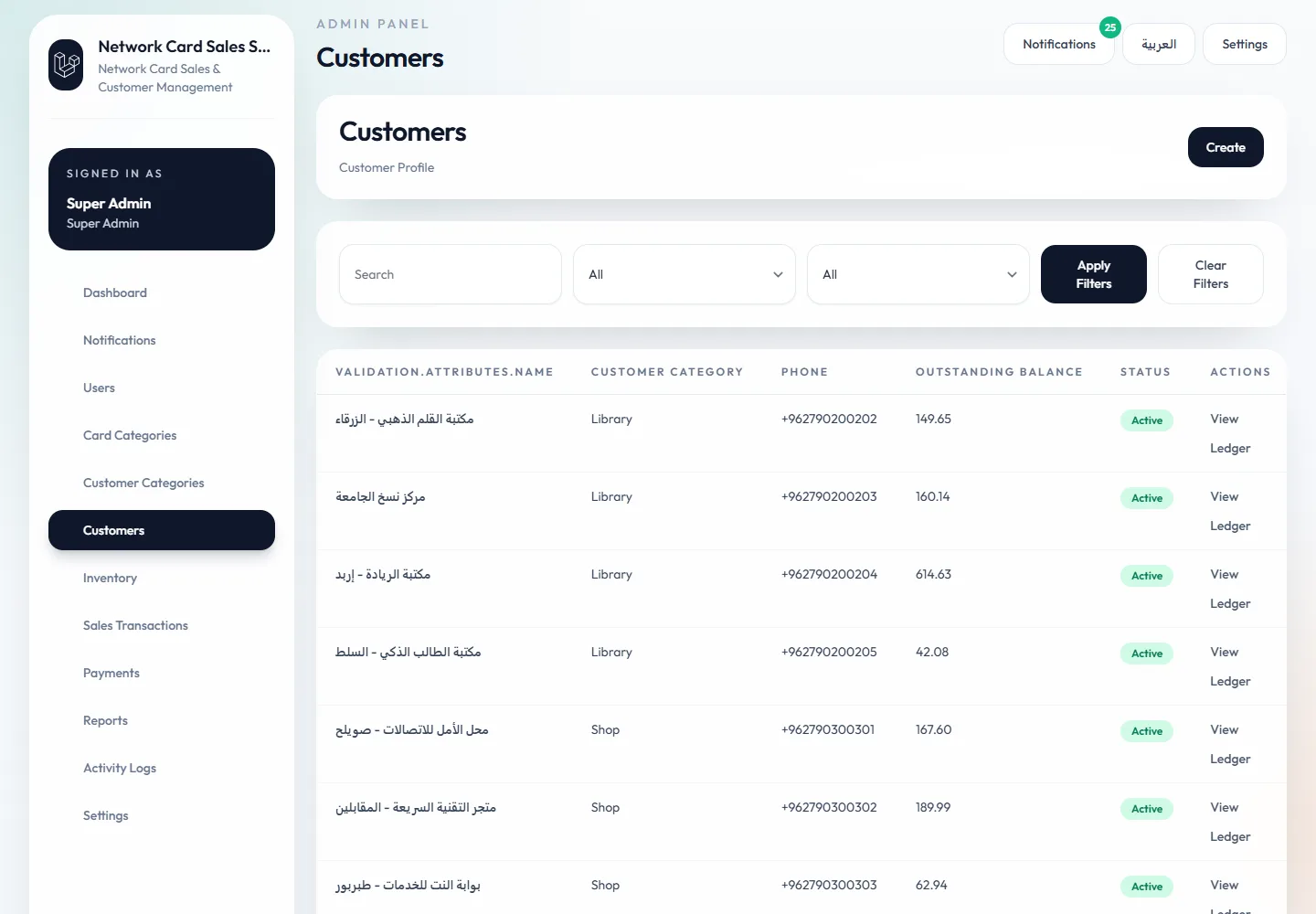Open Sales Transactions in the sidebar
Screen dimensions: 1316x914
[x=162, y=625]
